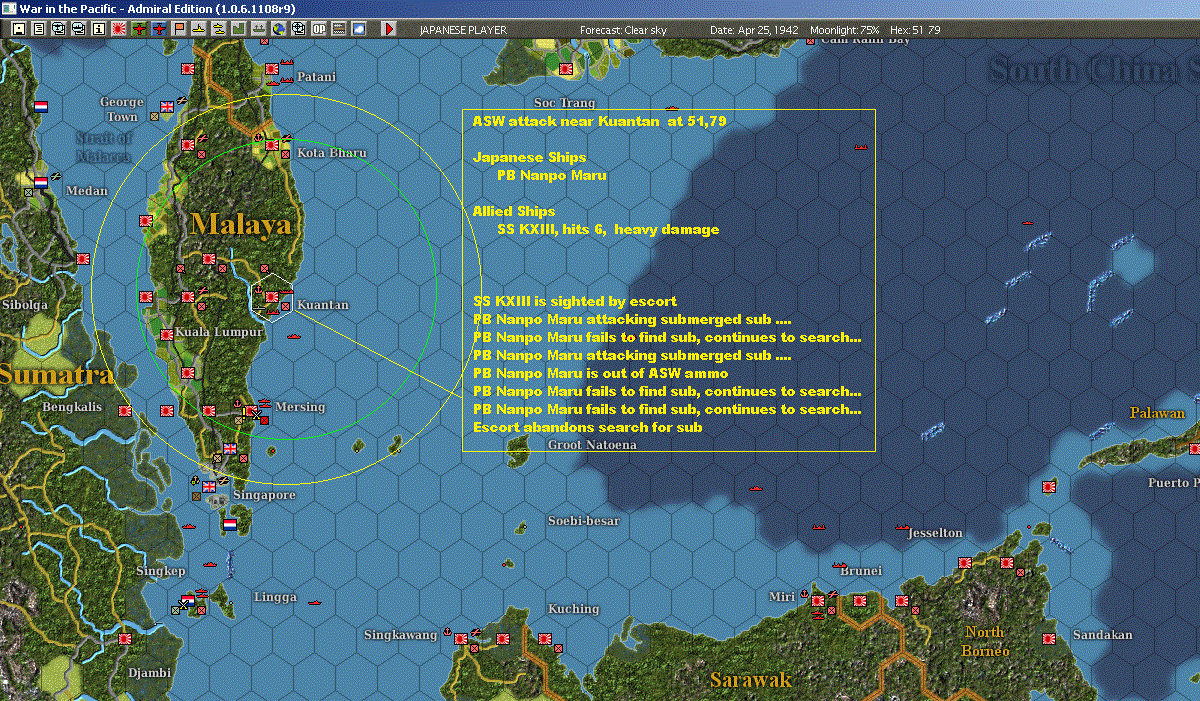Click the British flag base at George Town

[x=167, y=105]
